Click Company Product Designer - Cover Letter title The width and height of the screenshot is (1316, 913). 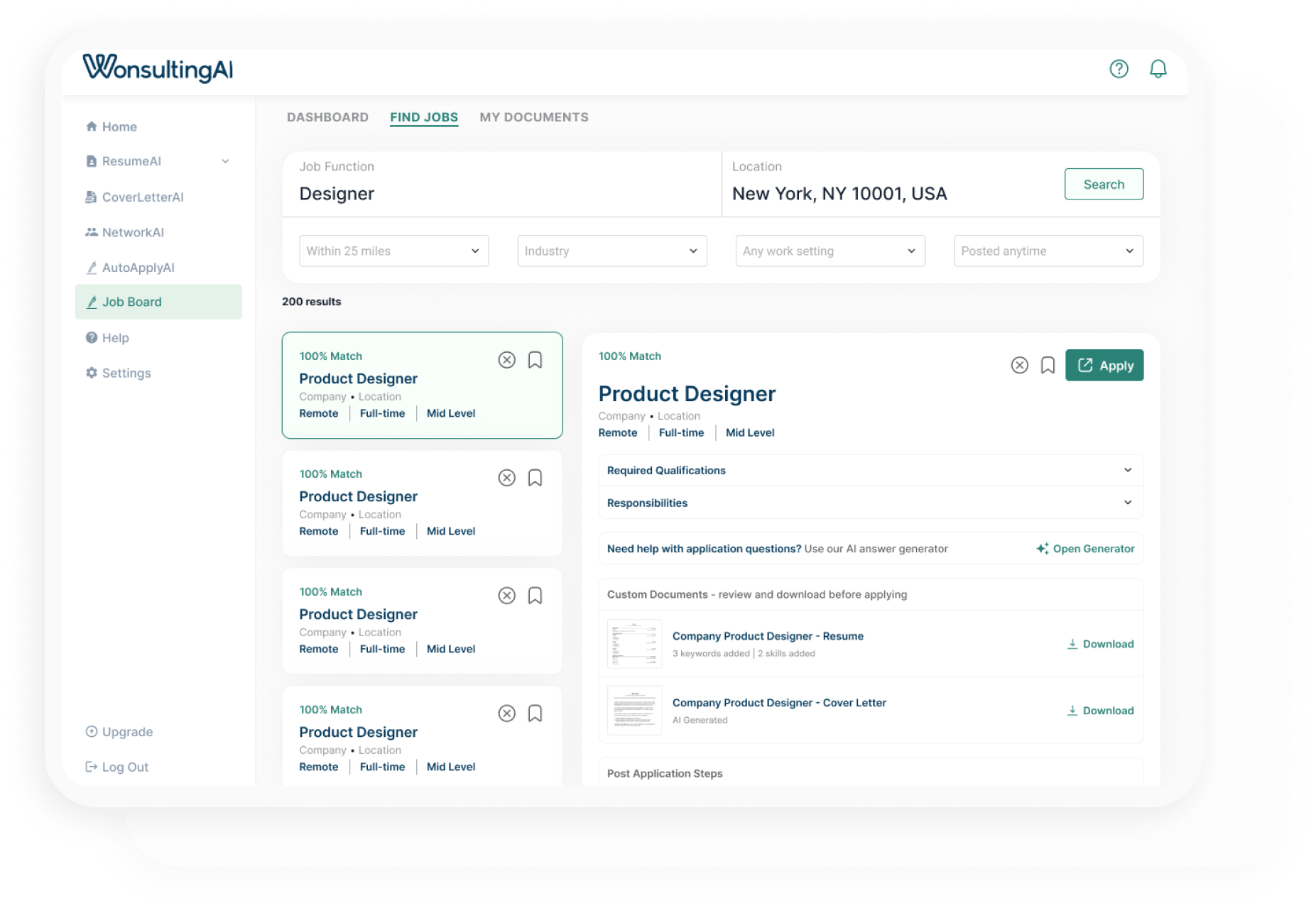pyautogui.click(x=779, y=704)
